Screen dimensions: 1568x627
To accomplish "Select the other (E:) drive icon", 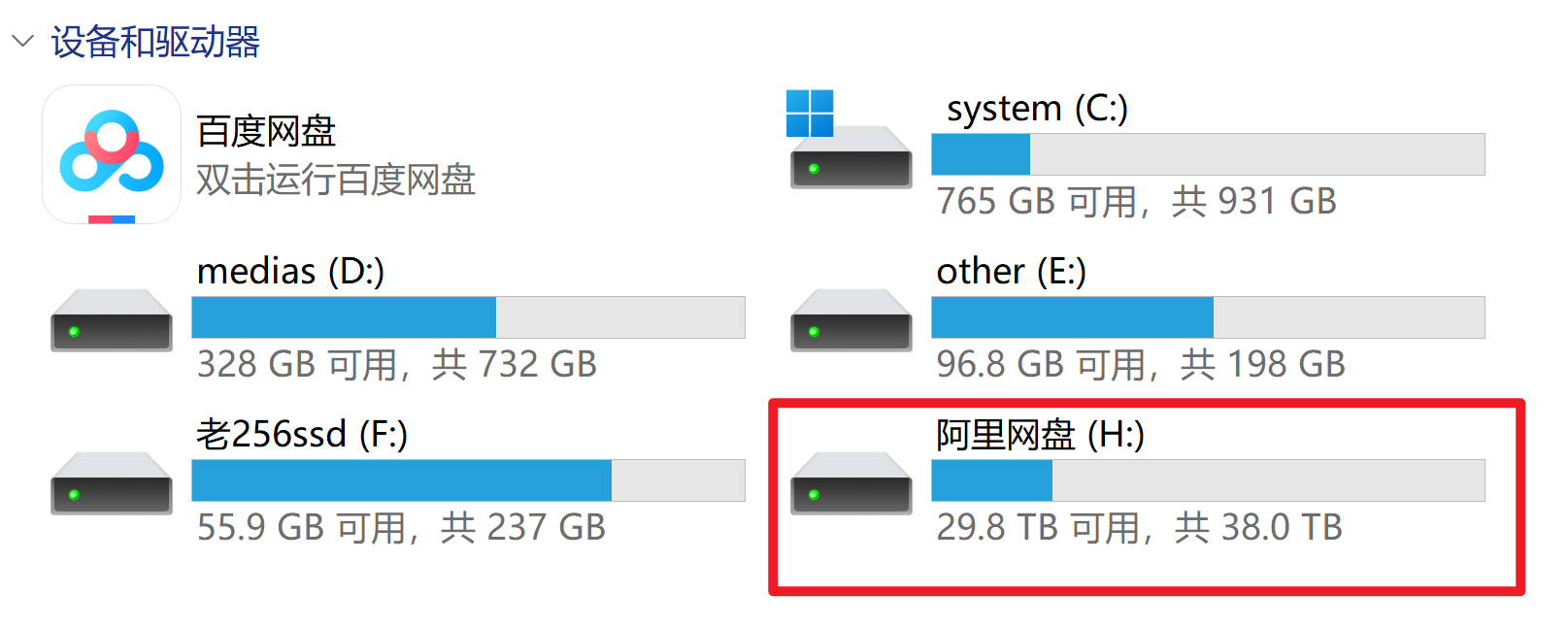I will (851, 320).
